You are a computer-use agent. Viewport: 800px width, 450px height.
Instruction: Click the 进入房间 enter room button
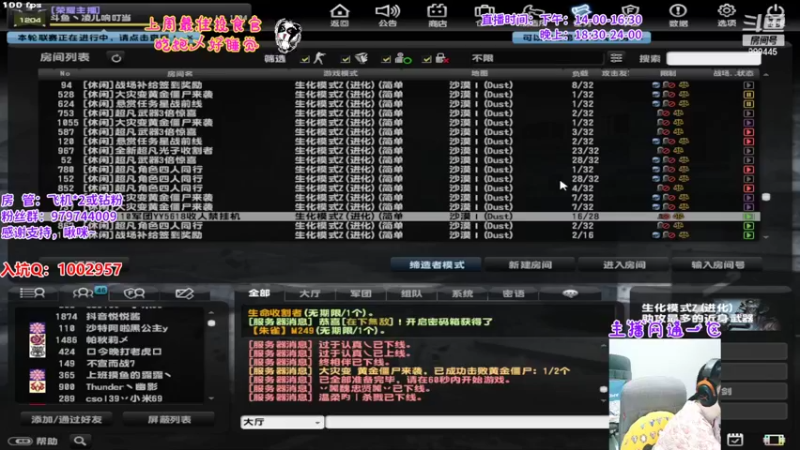coord(624,265)
